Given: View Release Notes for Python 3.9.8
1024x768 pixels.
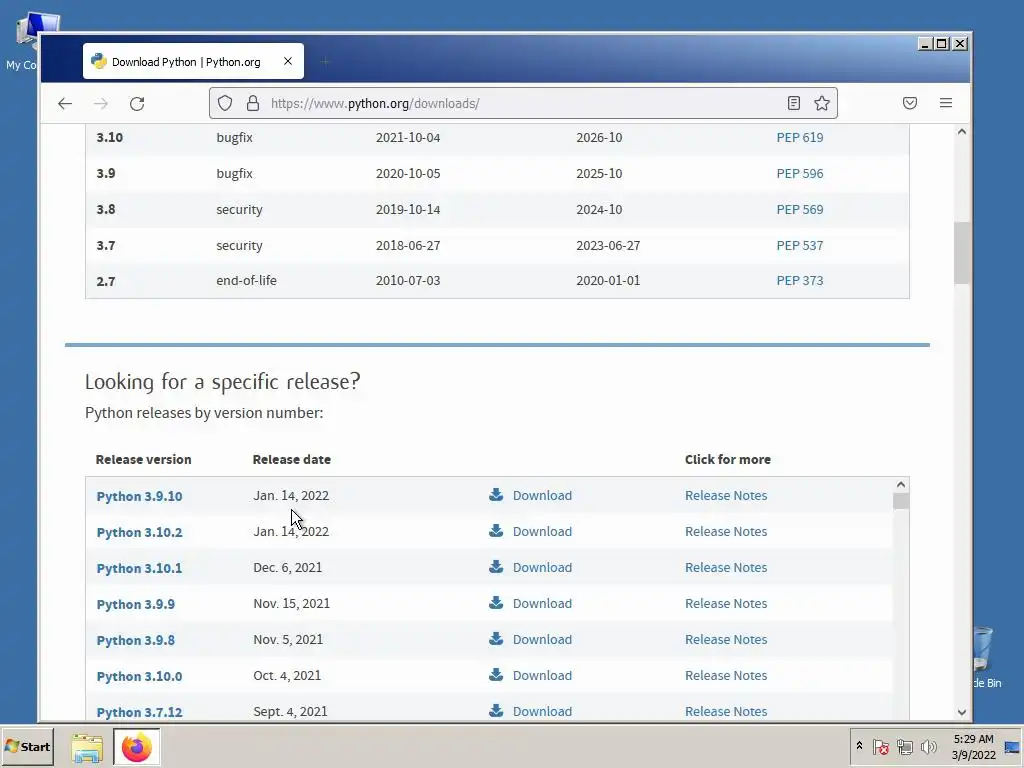Looking at the screenshot, I should [x=726, y=639].
